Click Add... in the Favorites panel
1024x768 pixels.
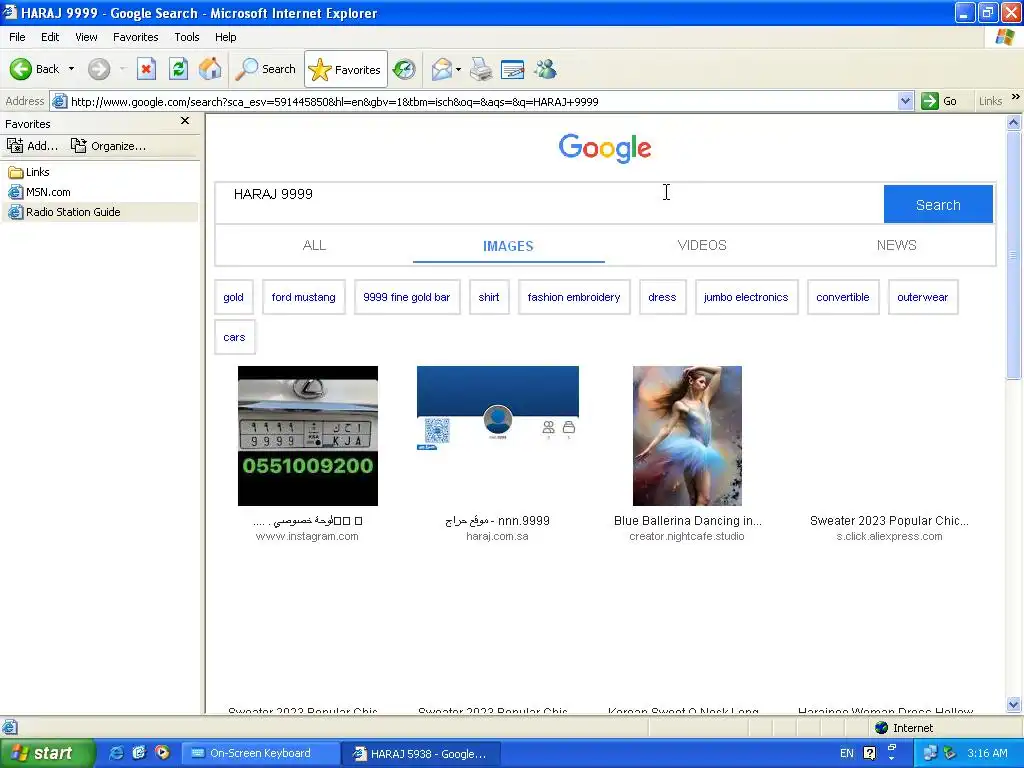pyautogui.click(x=33, y=146)
